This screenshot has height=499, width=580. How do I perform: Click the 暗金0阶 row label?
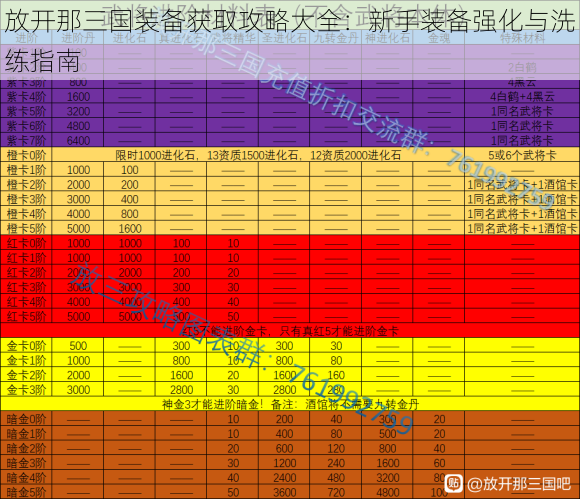[x=26, y=419]
